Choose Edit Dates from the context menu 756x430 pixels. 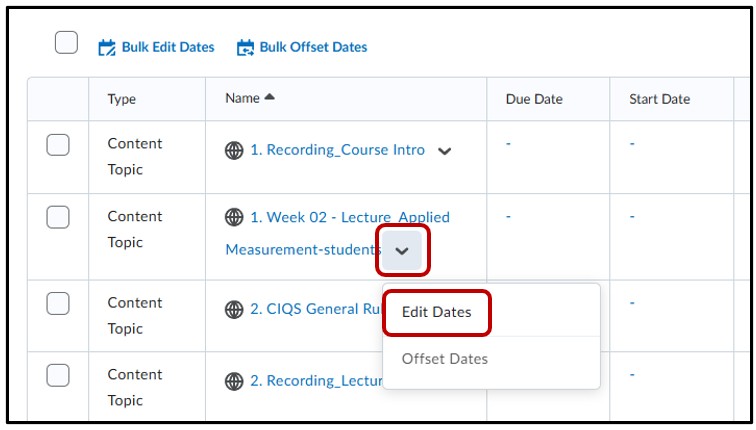point(436,312)
